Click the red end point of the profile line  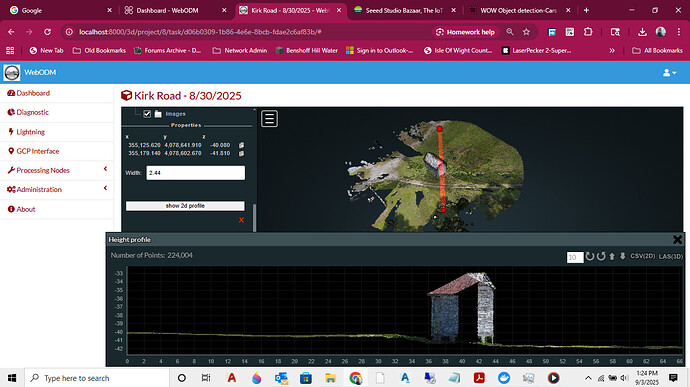pos(443,210)
